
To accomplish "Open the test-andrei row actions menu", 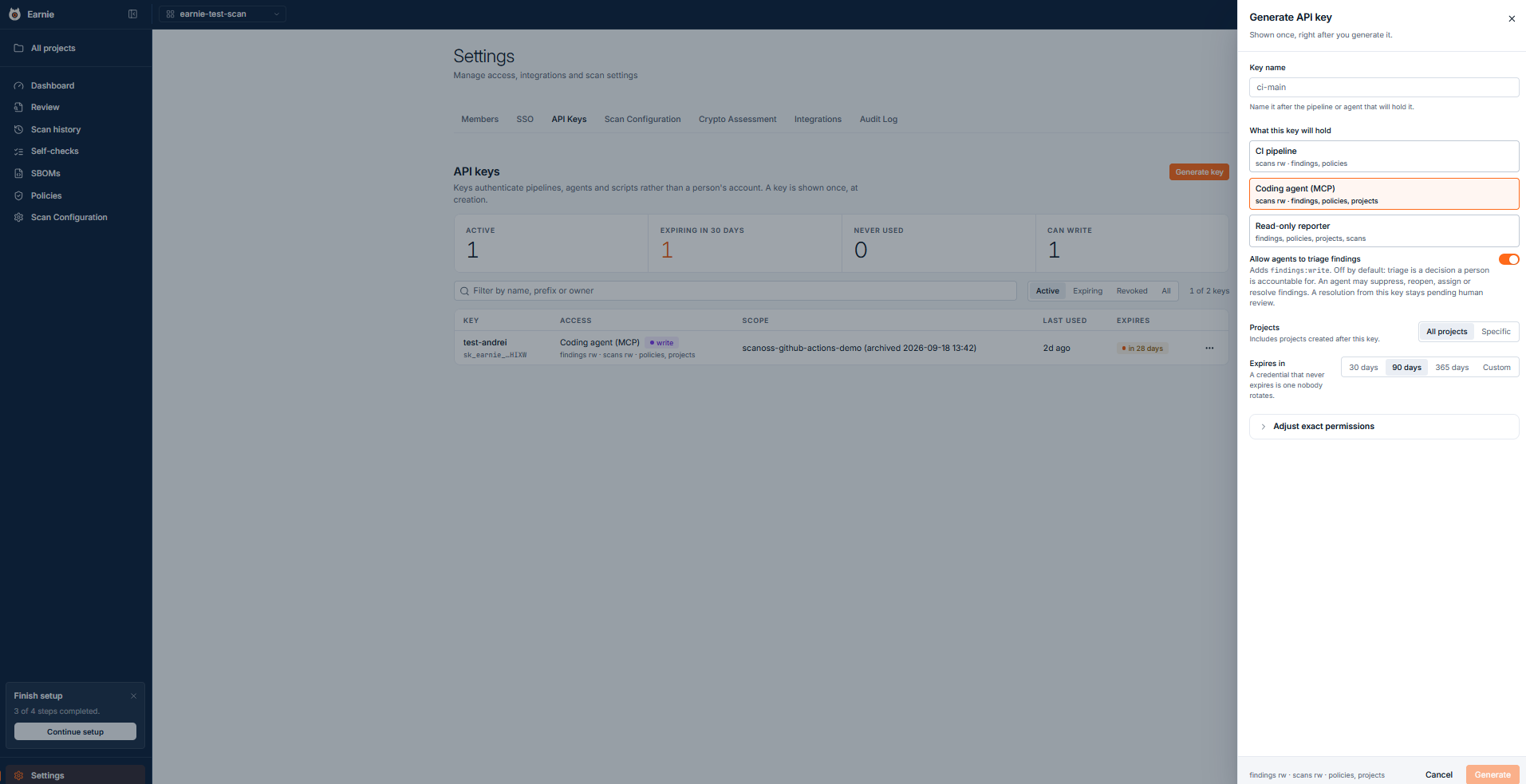I will click(x=1209, y=348).
